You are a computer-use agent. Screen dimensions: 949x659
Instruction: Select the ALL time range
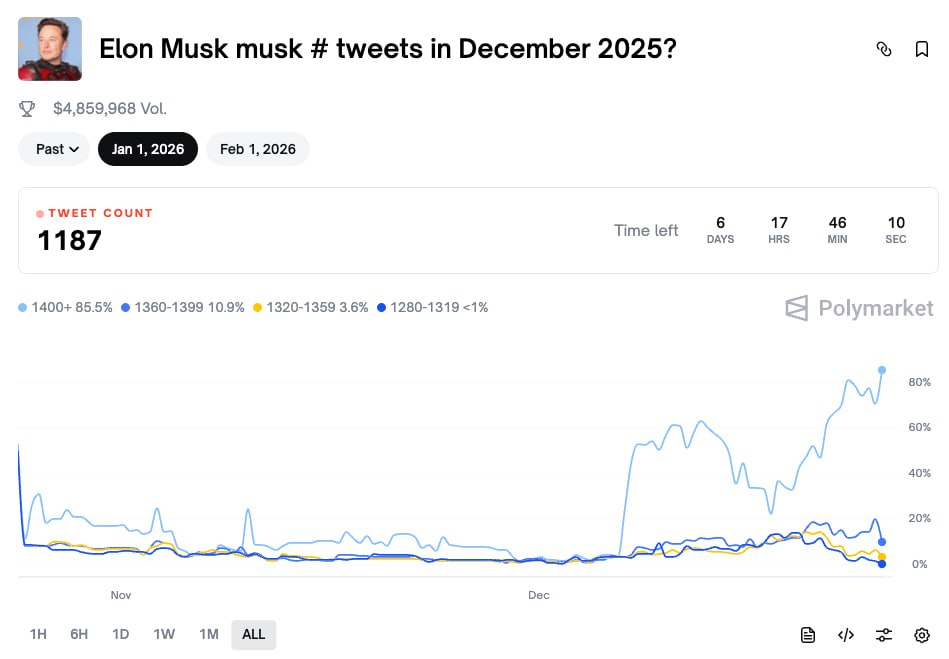coord(254,634)
